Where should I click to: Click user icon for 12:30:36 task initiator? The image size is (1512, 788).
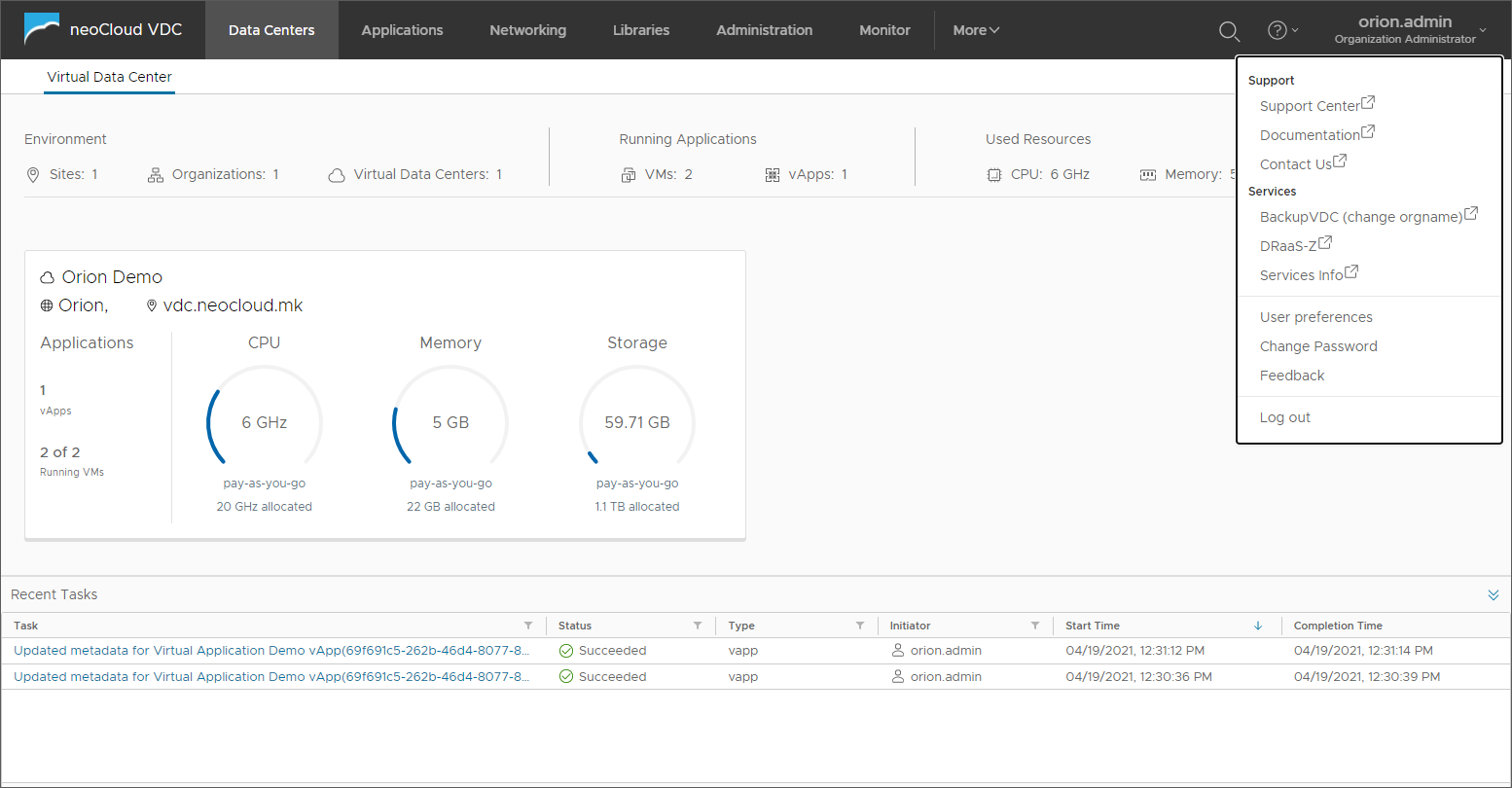tap(898, 676)
